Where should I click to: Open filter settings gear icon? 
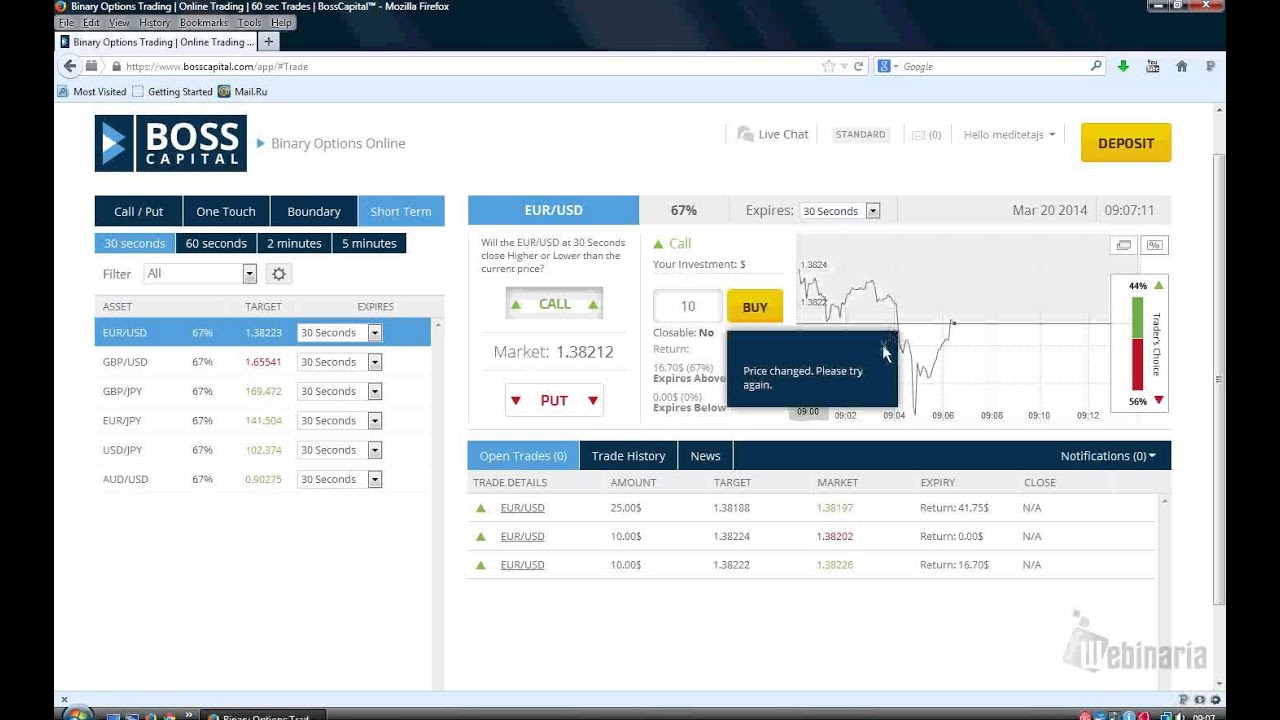[279, 274]
